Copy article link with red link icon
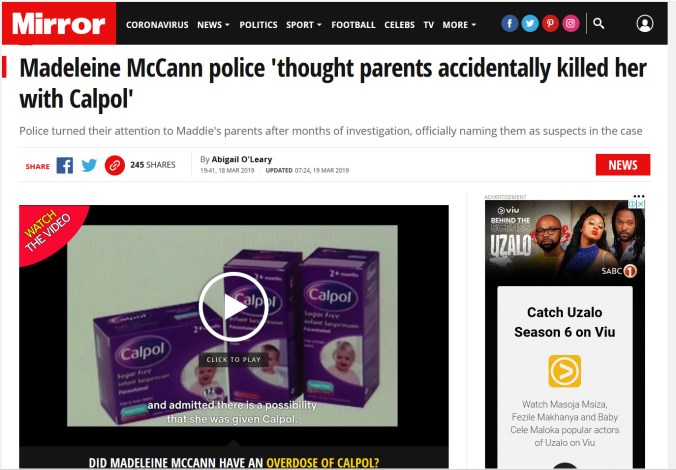The height and width of the screenshot is (470, 676). click(x=115, y=165)
